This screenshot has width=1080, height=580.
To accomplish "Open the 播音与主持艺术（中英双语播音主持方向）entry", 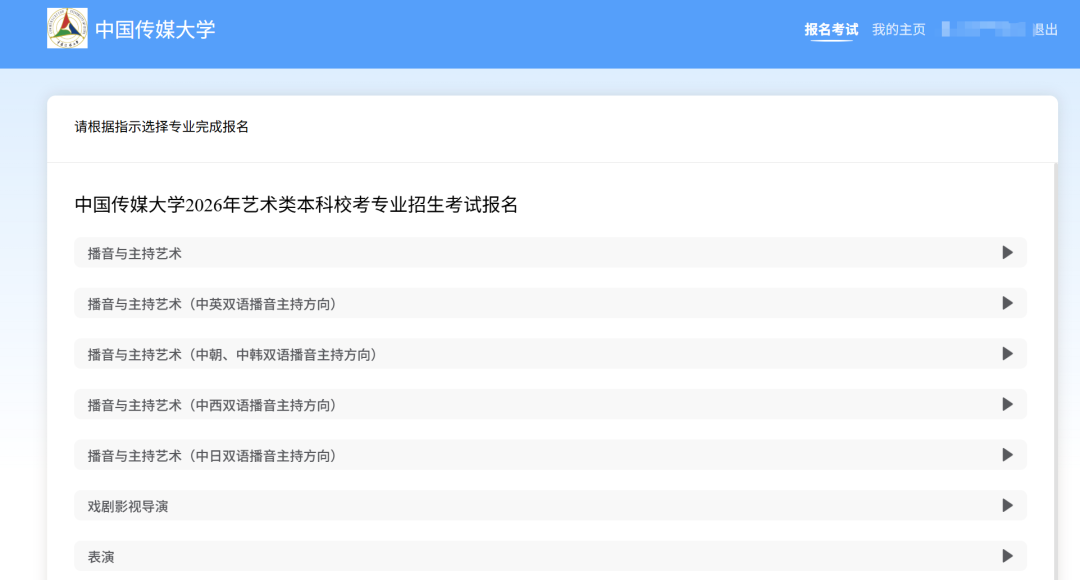I will [212, 304].
